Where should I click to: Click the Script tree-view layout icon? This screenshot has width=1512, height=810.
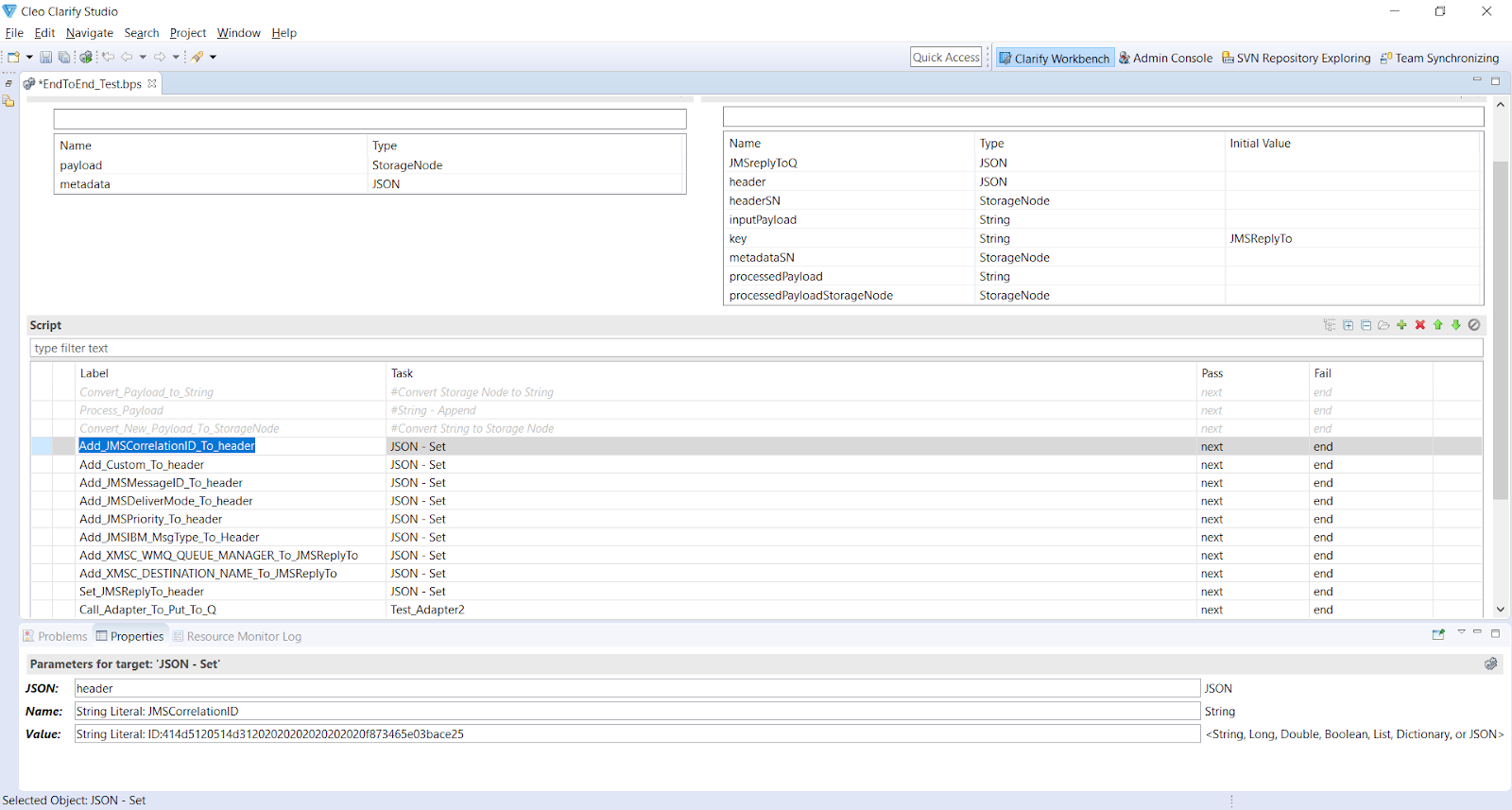[x=1330, y=325]
